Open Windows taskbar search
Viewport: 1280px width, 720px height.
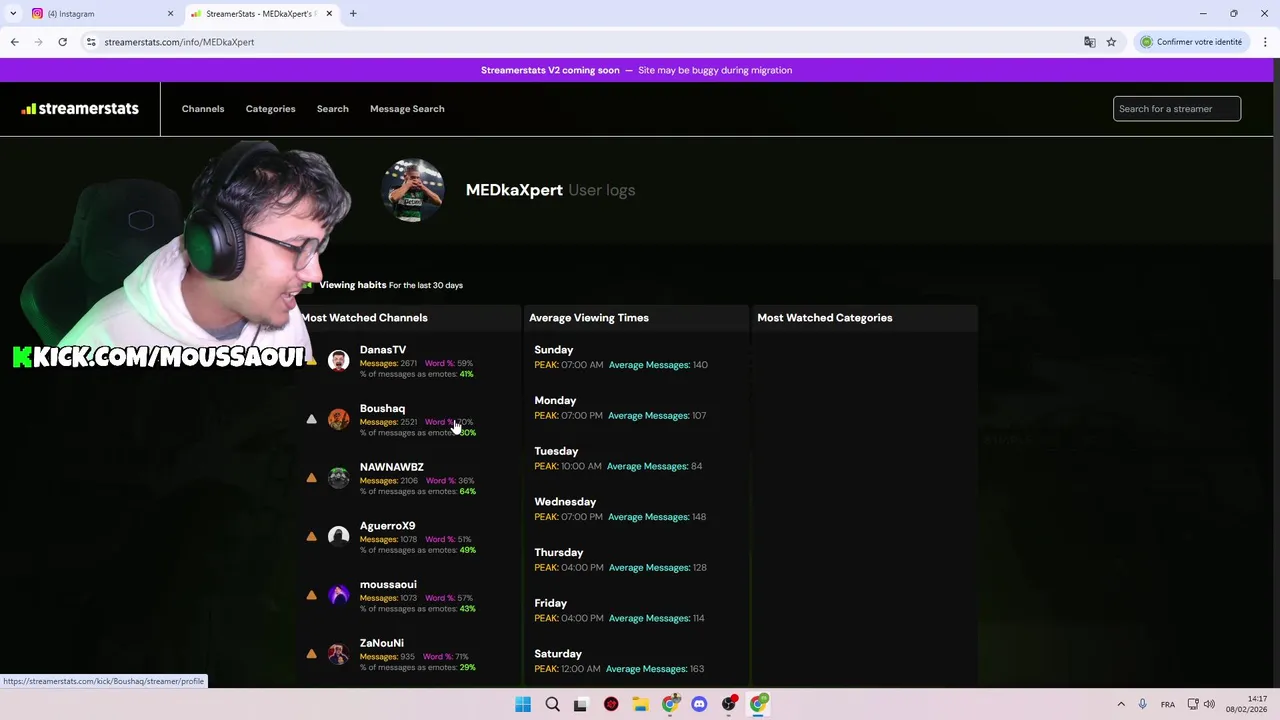click(x=552, y=704)
